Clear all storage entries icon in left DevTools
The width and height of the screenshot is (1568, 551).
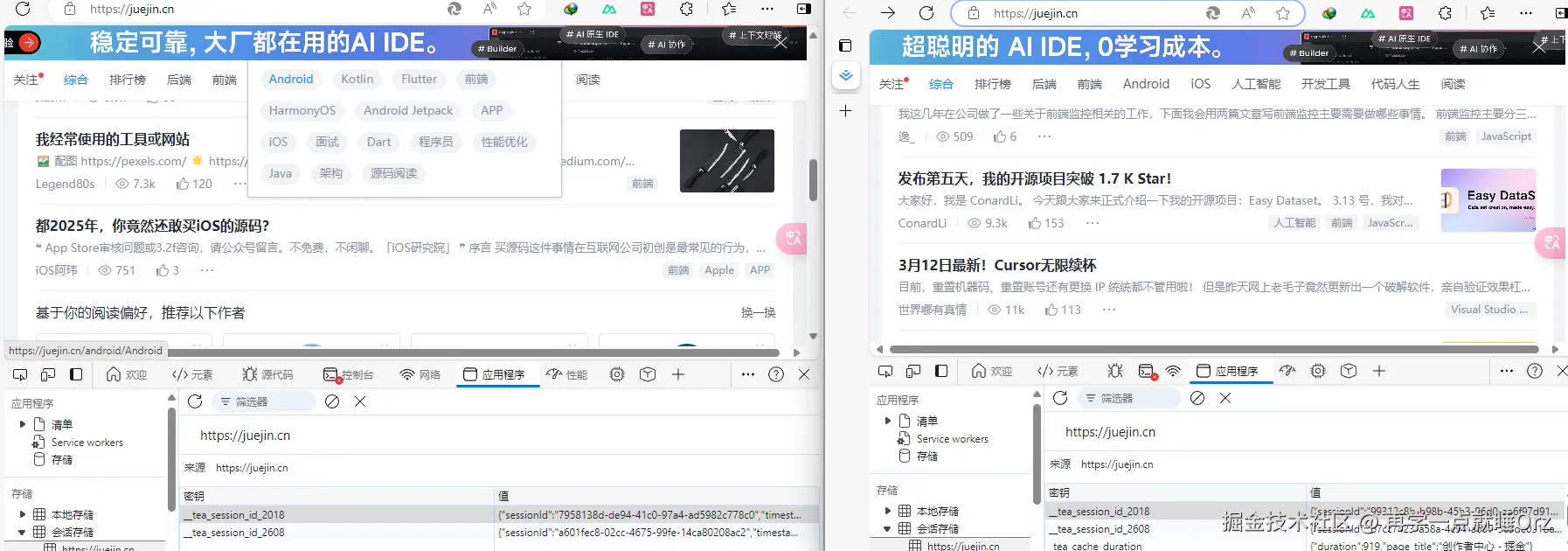(x=332, y=401)
